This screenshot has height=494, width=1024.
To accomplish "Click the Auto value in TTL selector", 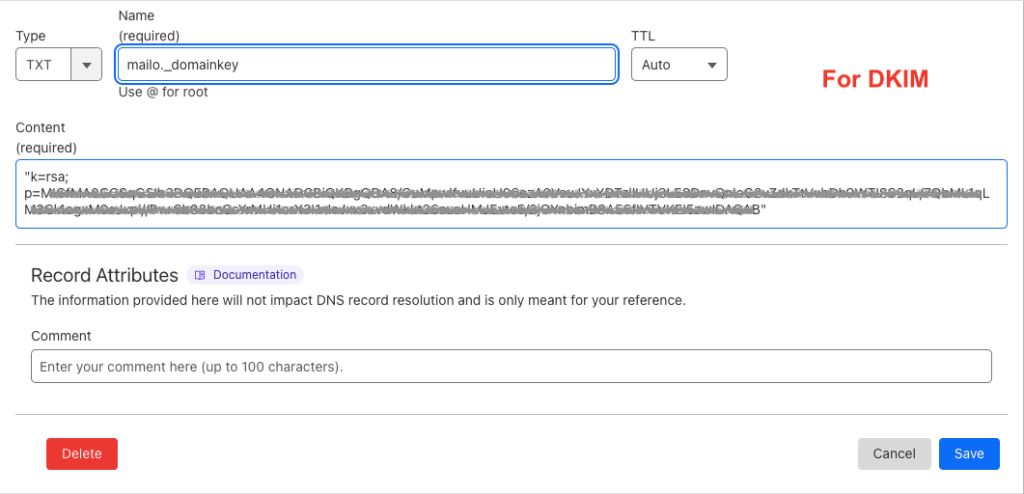I will (657, 65).
